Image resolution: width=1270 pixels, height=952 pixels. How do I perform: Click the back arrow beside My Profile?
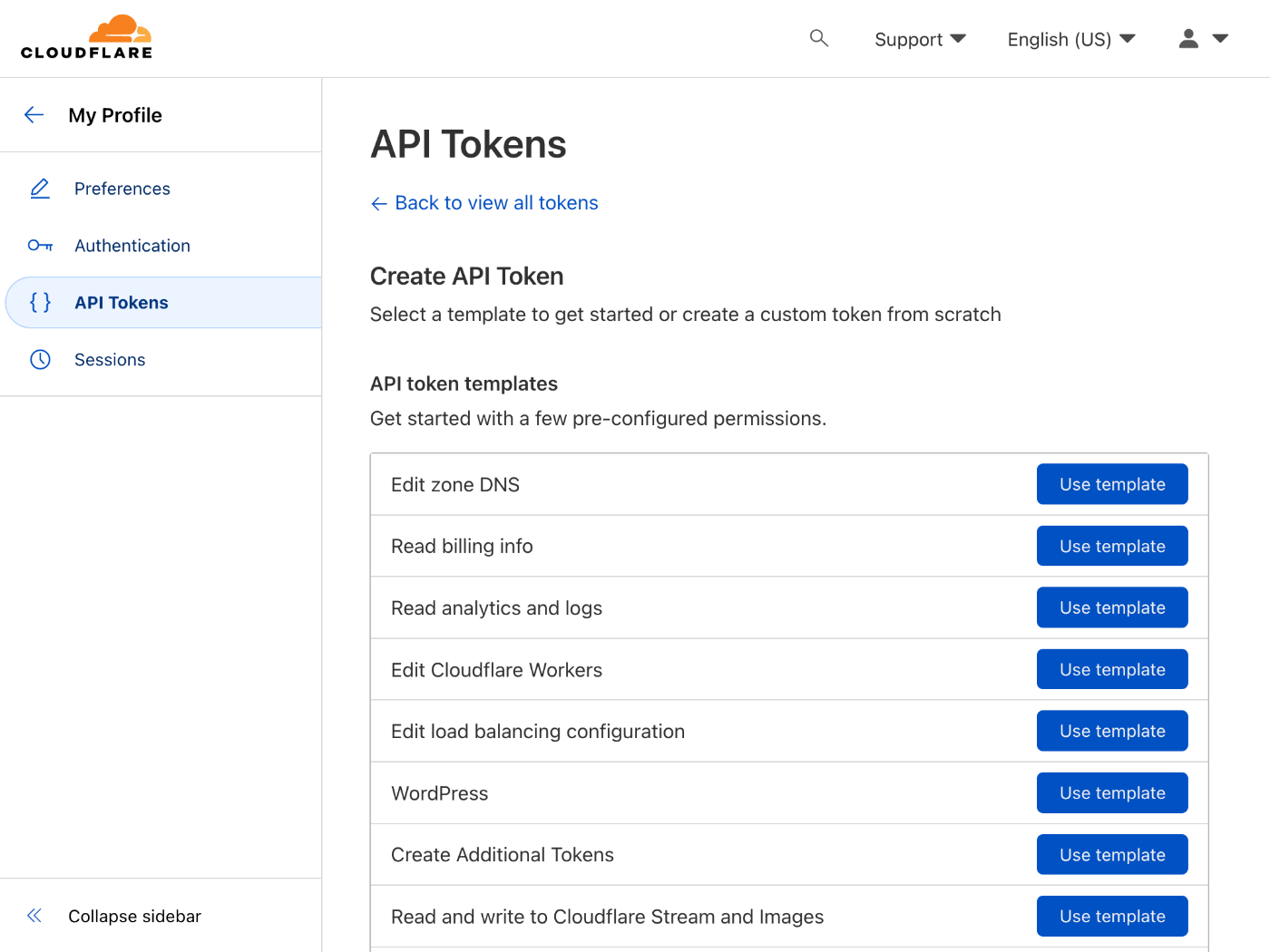point(34,114)
